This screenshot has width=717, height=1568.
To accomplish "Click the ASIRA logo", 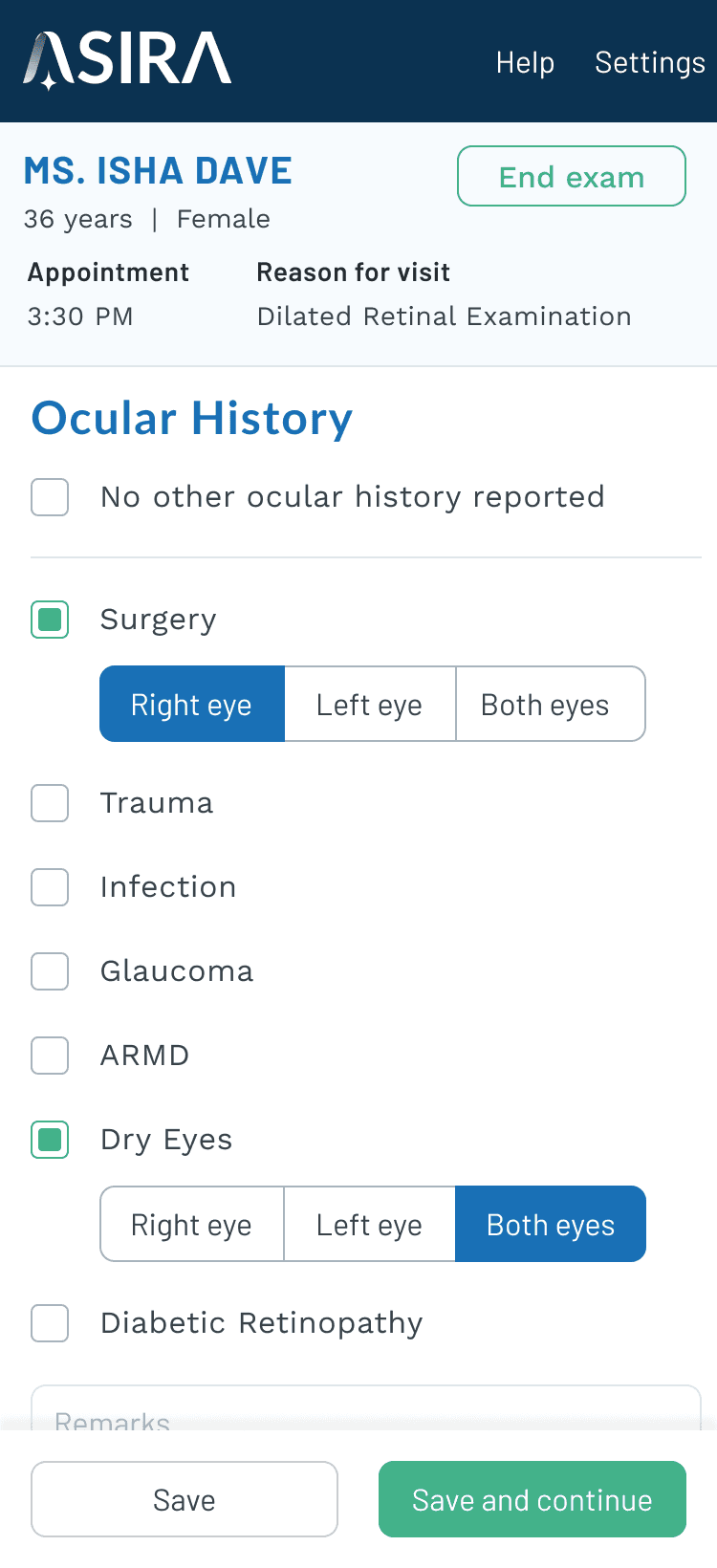I will click(x=127, y=61).
